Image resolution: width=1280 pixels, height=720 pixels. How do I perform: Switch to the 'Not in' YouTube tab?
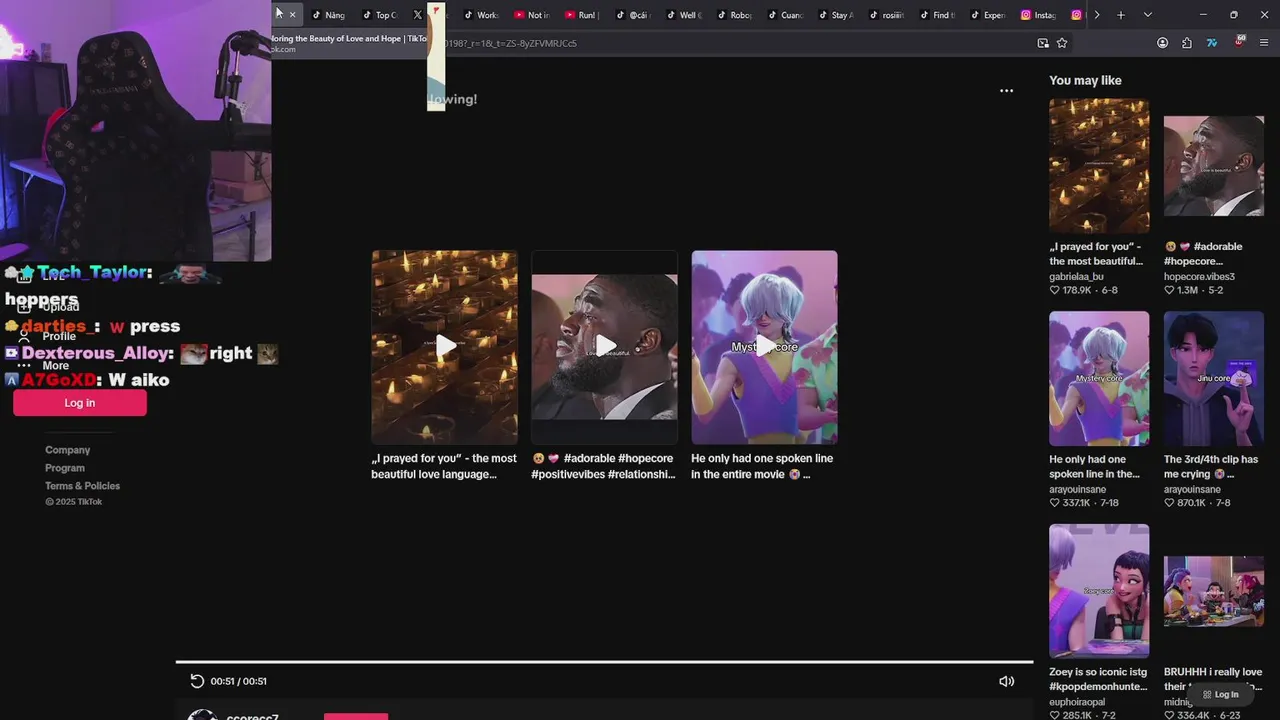coord(532,15)
